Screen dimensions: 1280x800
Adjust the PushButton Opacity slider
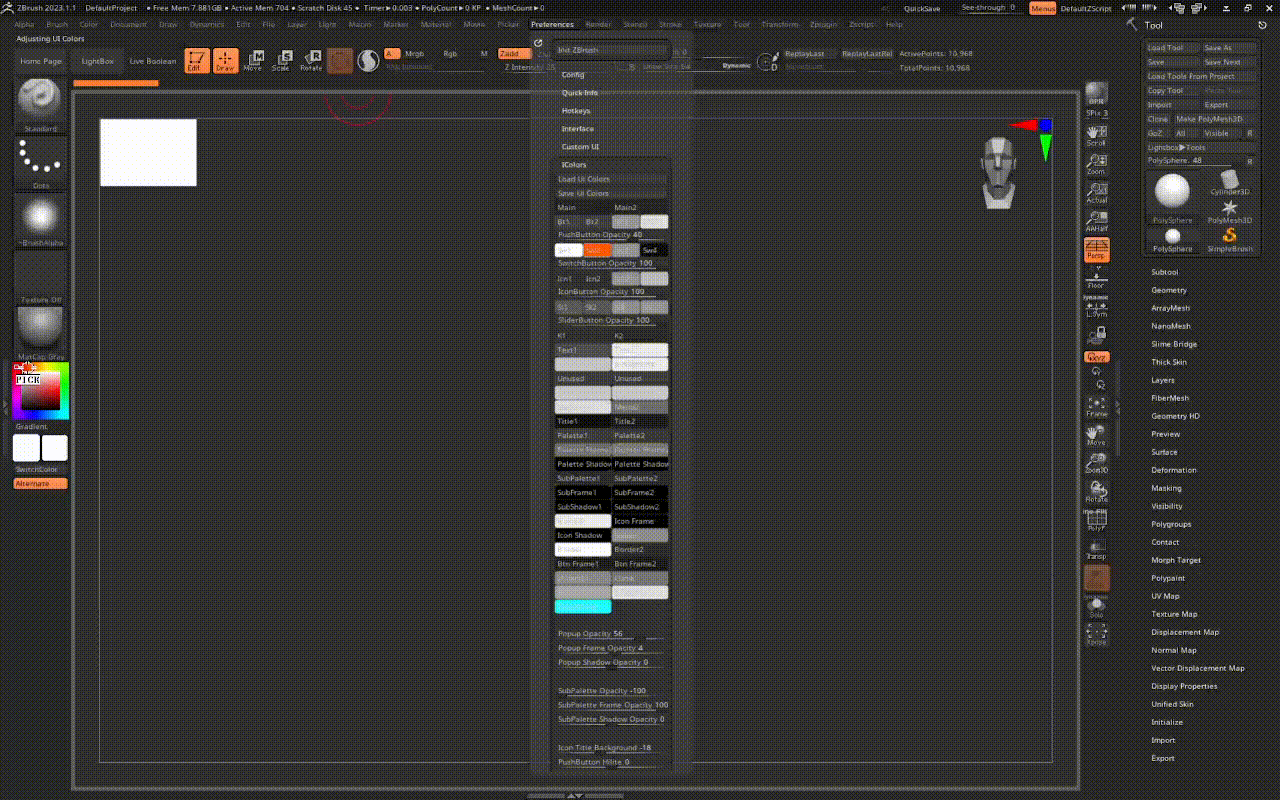tap(611, 235)
